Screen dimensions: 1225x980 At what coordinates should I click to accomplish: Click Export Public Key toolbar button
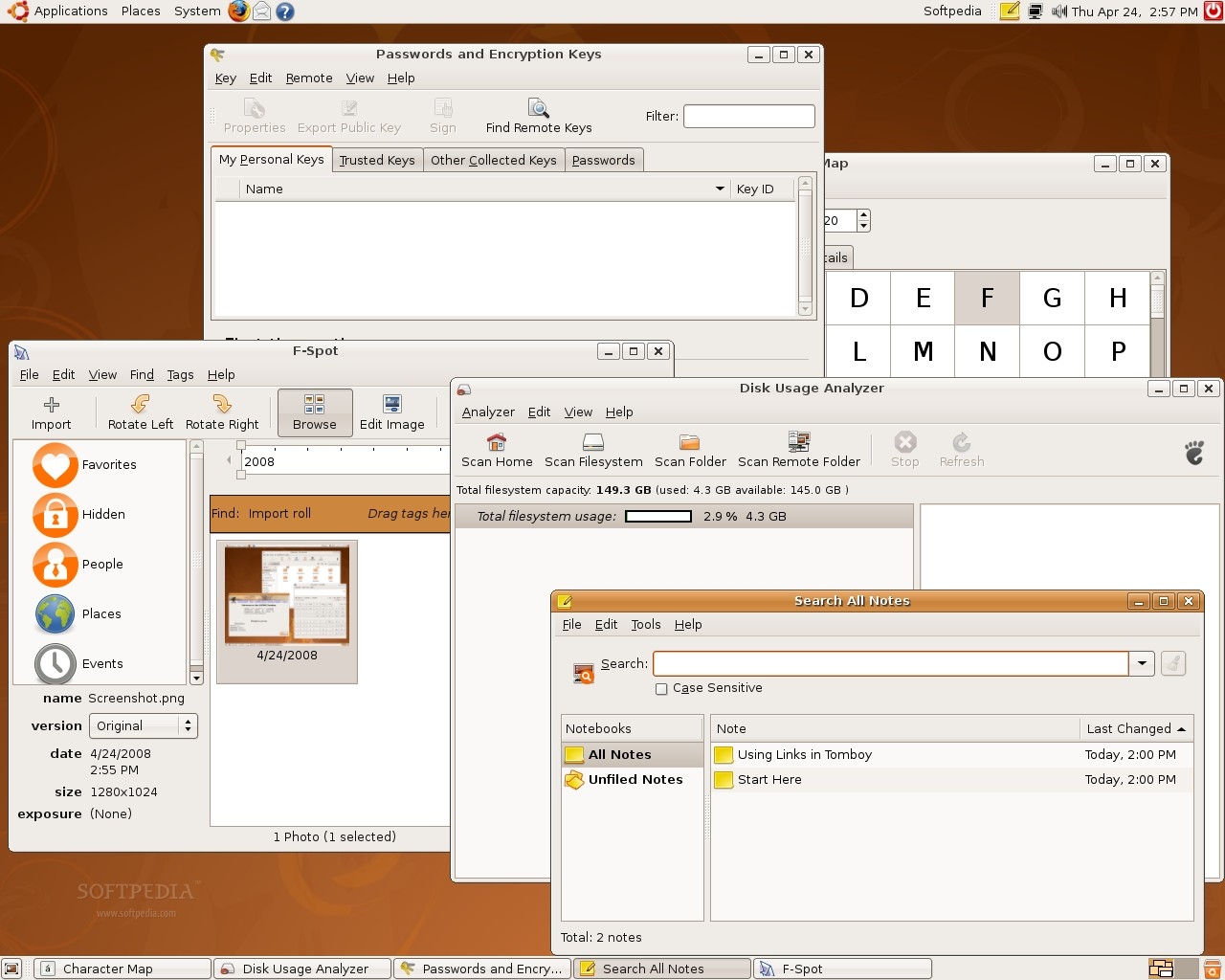click(349, 117)
